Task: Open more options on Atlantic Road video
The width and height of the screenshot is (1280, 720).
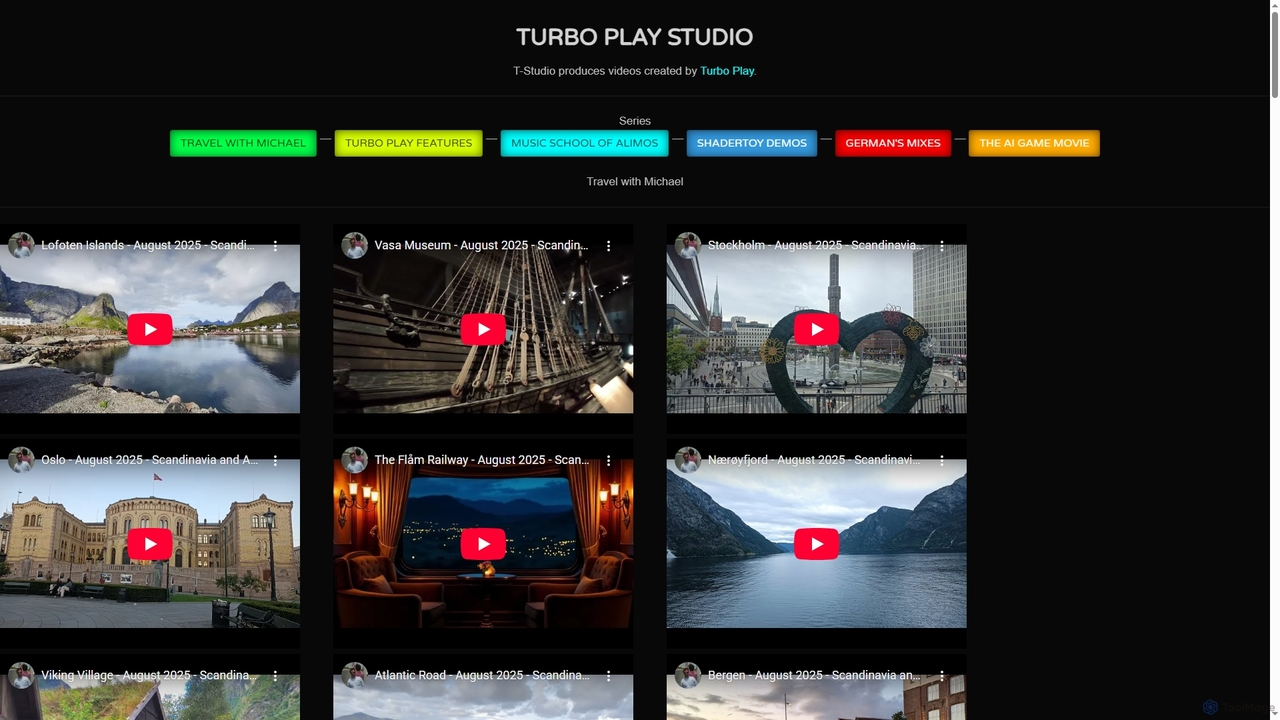Action: (x=608, y=675)
